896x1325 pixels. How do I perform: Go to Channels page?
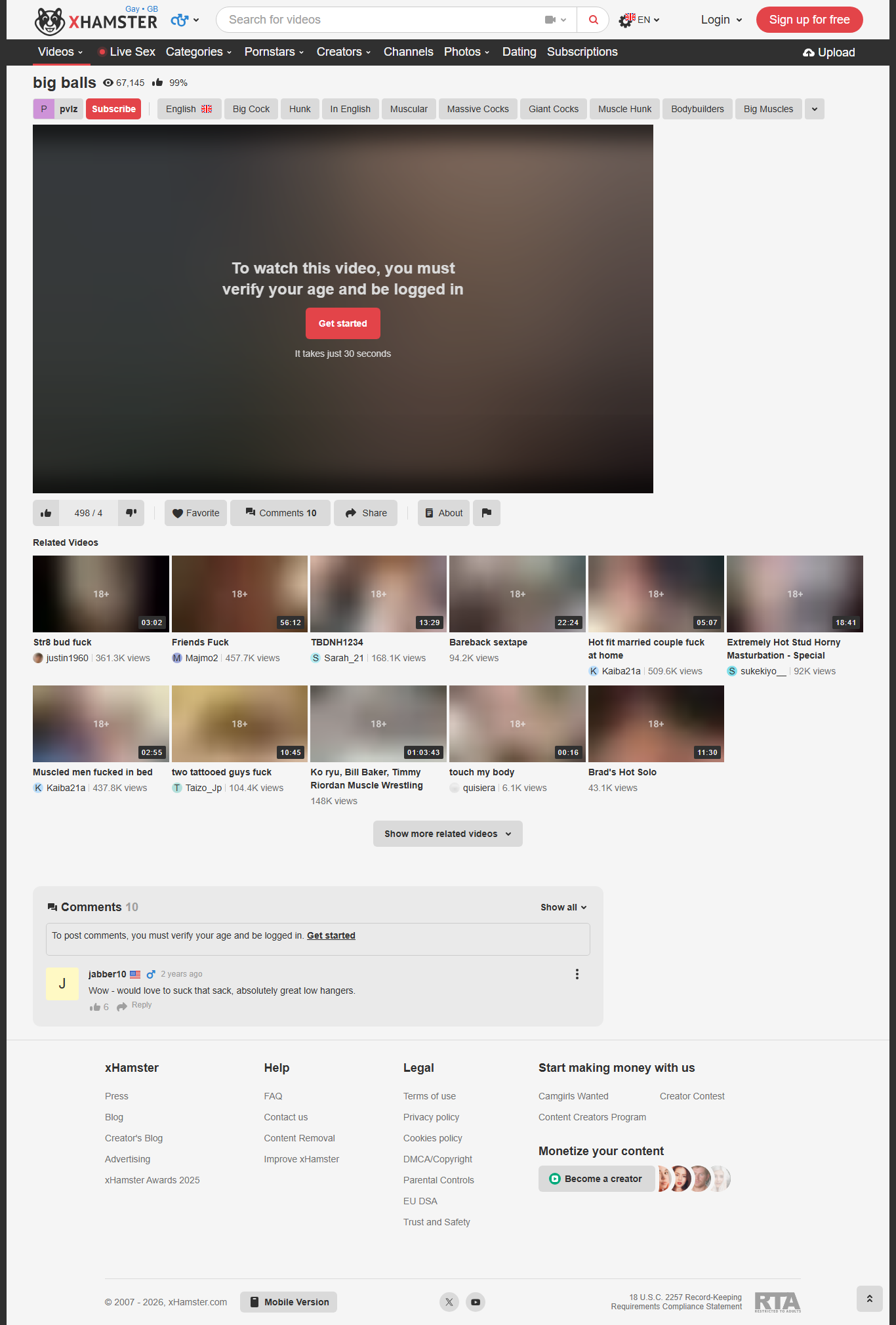tap(409, 52)
